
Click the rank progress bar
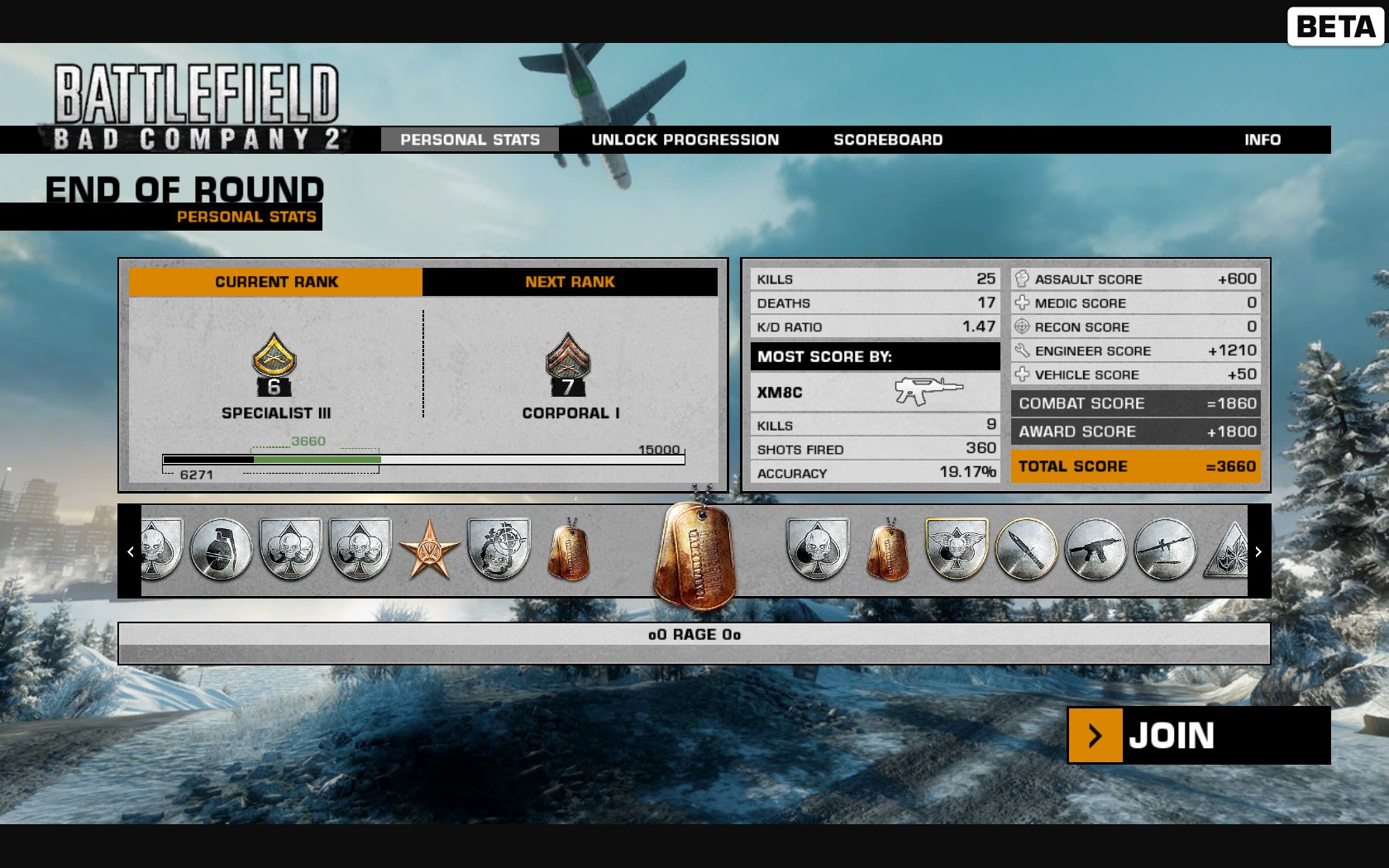(423, 460)
